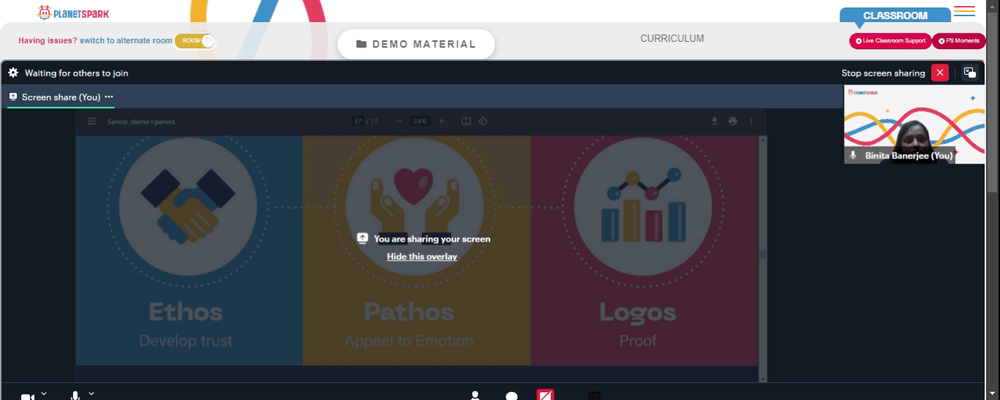Open the chat bubble icon

511,396
